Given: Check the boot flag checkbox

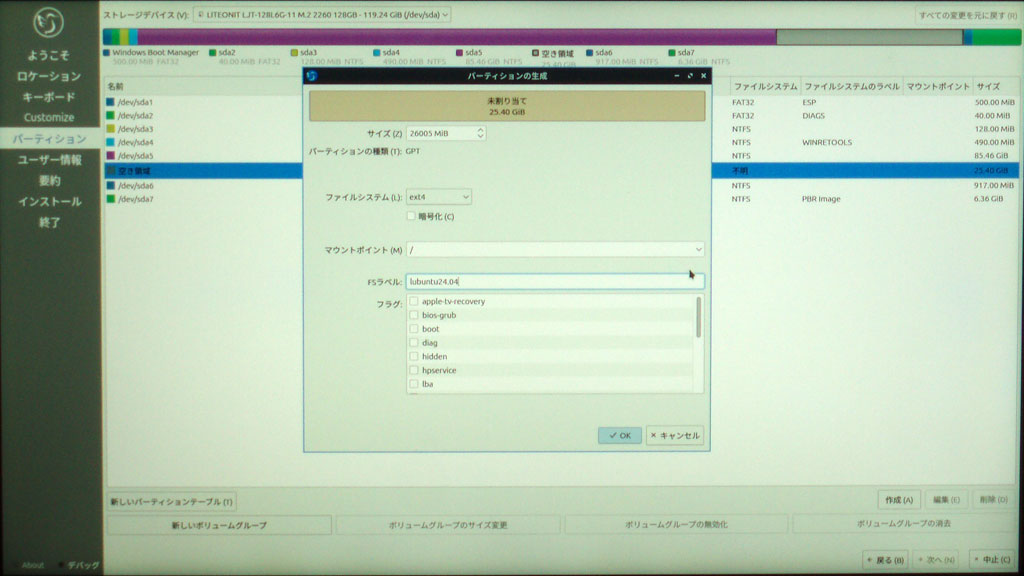Looking at the screenshot, I should (x=414, y=329).
